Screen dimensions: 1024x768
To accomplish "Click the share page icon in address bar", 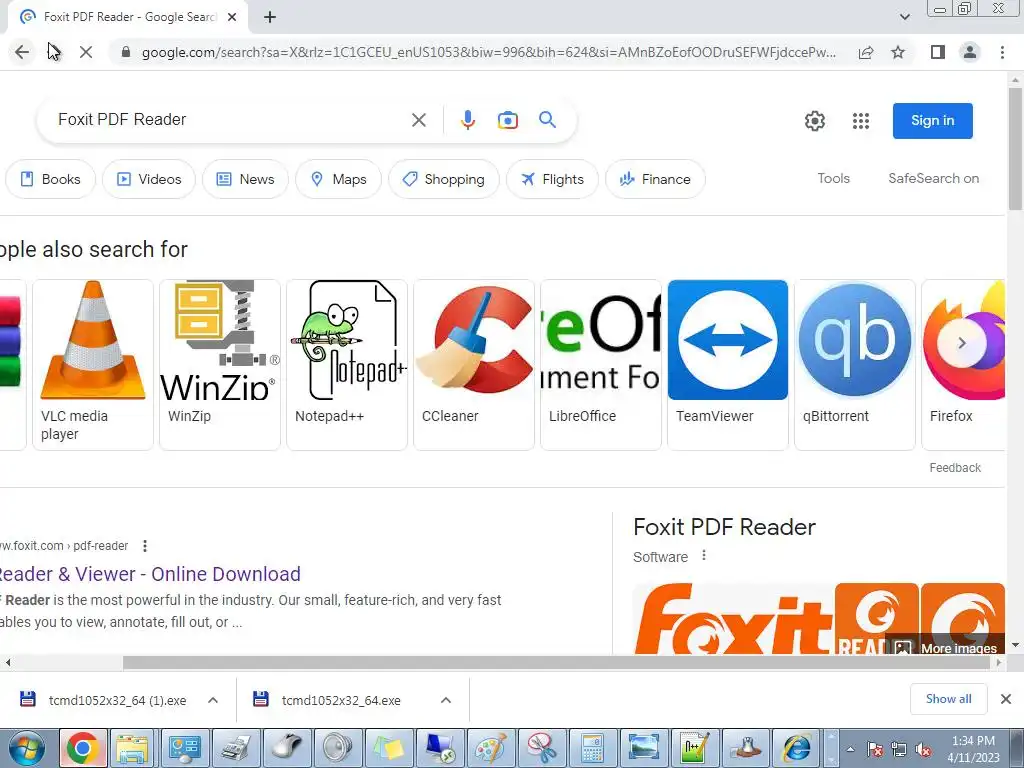I will 866,52.
